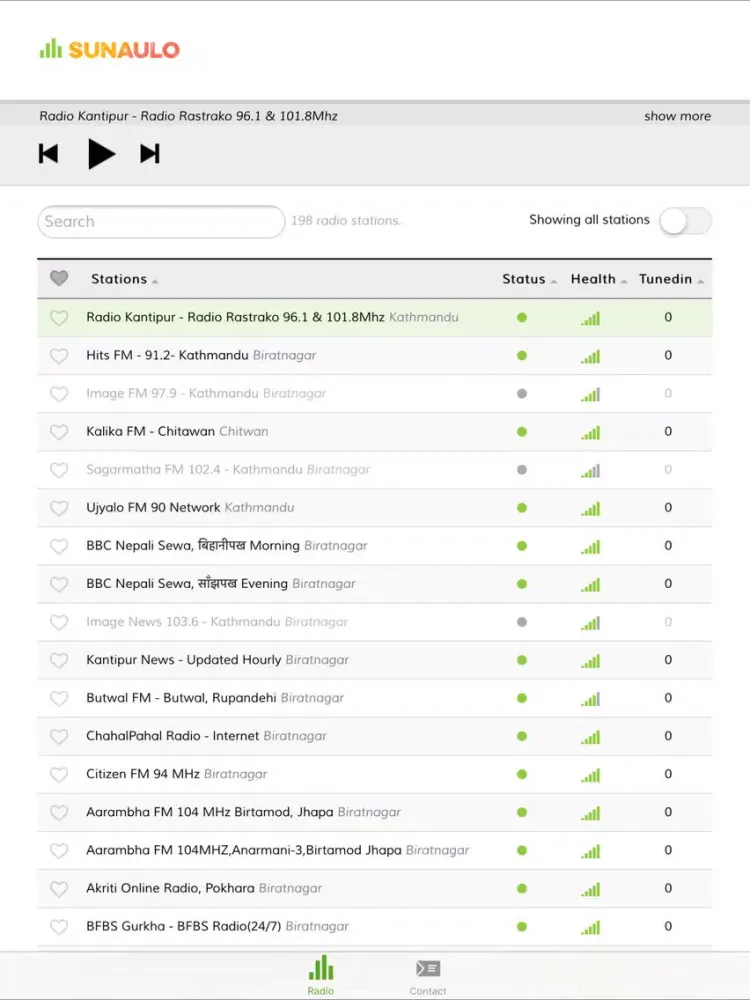The height and width of the screenshot is (1000, 750).
Task: Click heart icon for ChahalPahal Radio
Action: point(59,737)
